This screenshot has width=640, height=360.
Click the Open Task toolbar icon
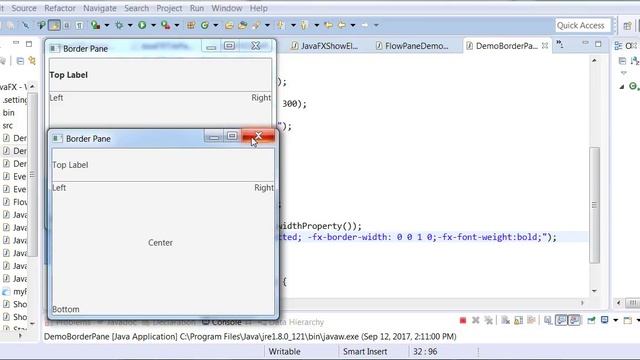coord(243,25)
